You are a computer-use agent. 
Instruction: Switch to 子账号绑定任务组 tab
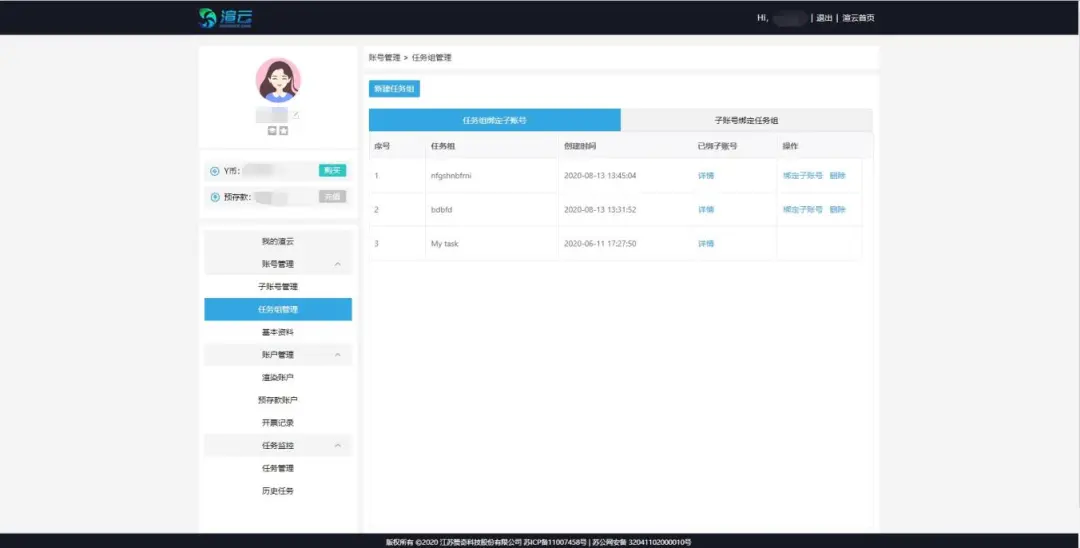click(746, 120)
